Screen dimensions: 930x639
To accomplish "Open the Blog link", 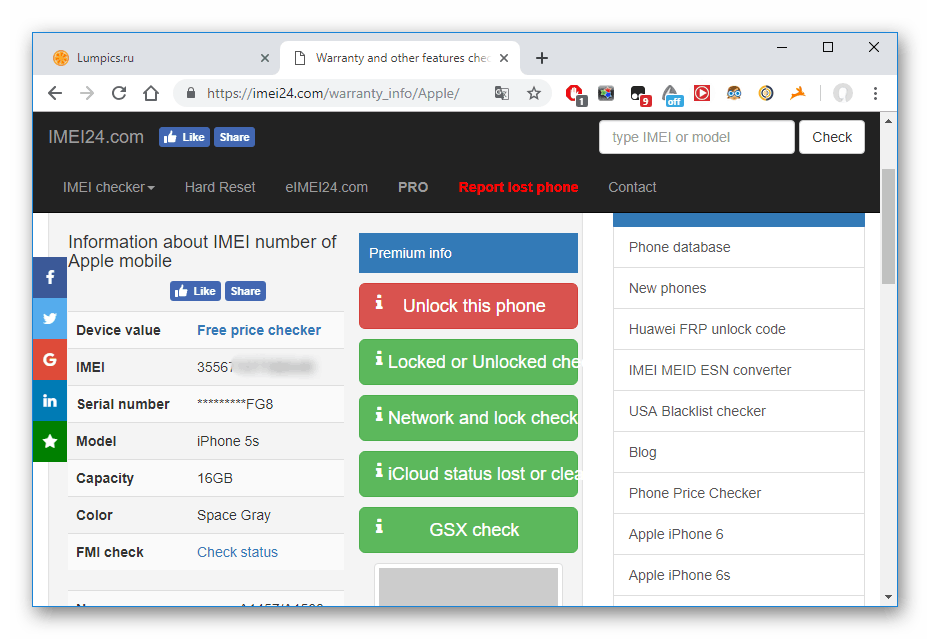I will (x=739, y=452).
